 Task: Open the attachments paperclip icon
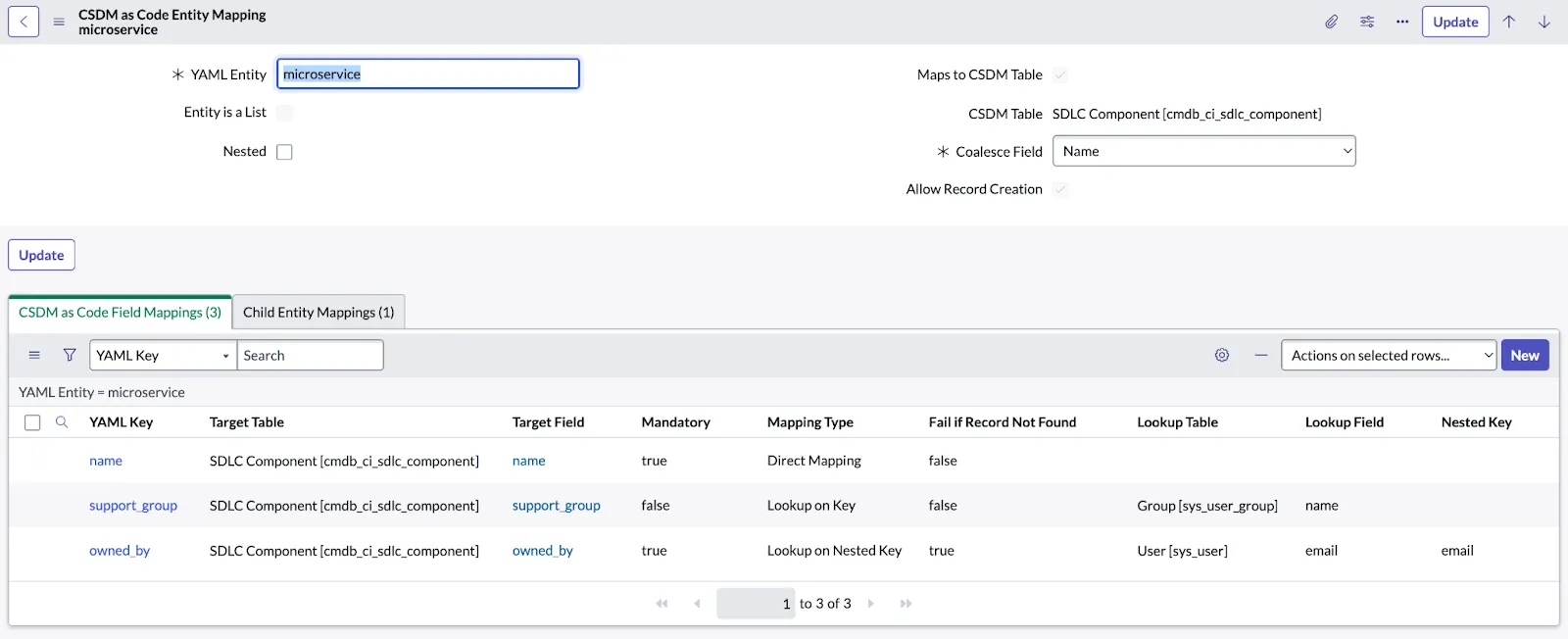pyautogui.click(x=1332, y=22)
